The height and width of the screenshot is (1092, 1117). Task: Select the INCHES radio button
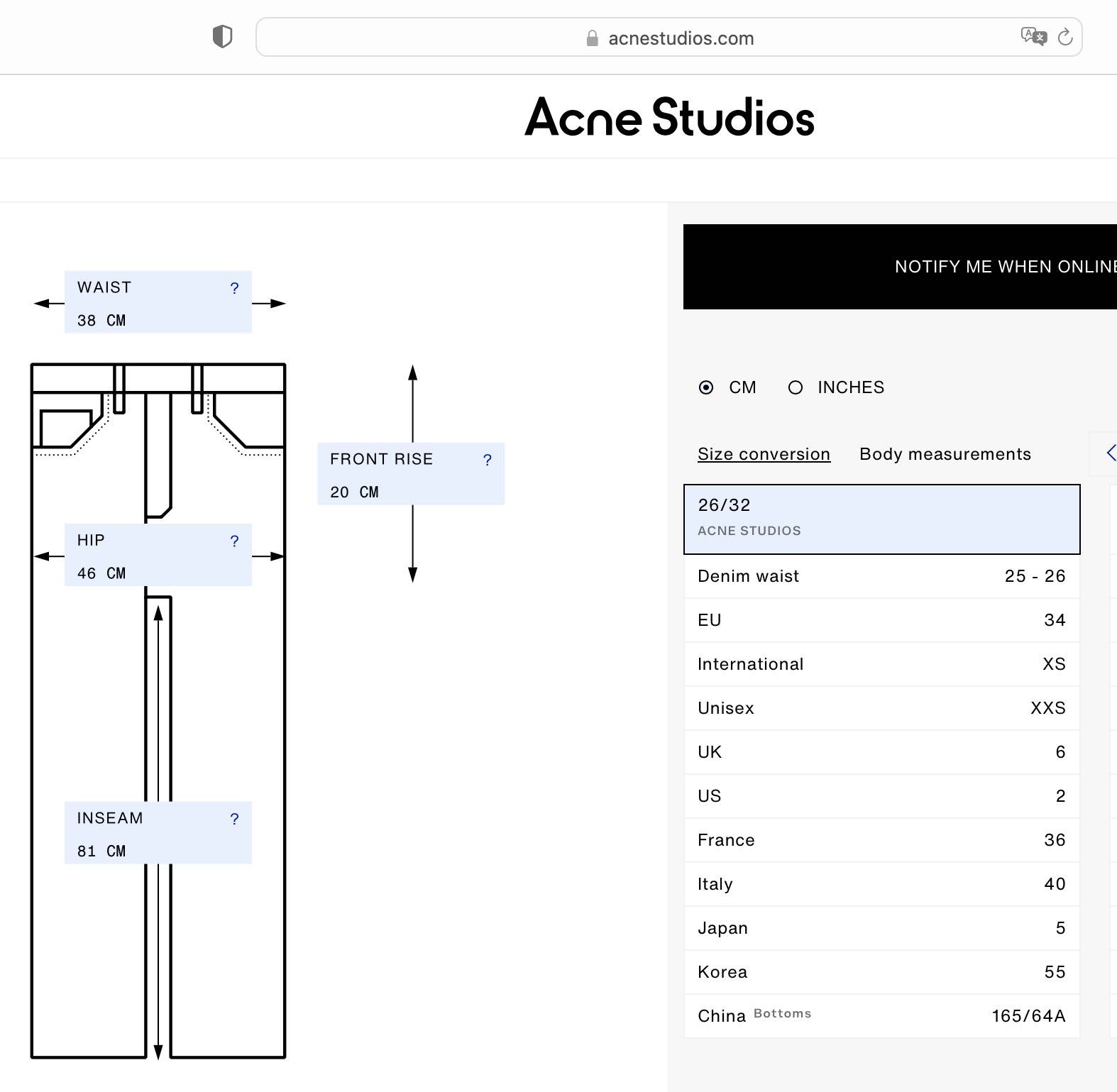coord(796,387)
